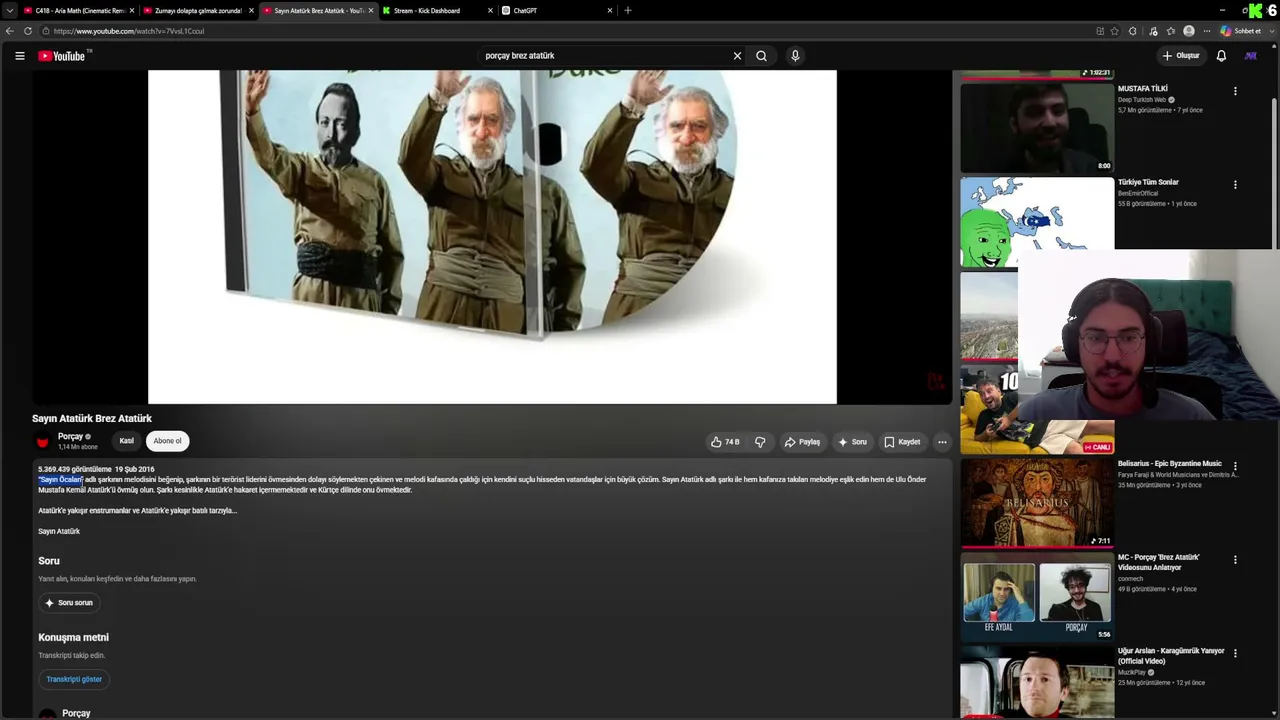1280x720 pixels.
Task: Switch to the ChatGPT tab
Action: (558, 11)
